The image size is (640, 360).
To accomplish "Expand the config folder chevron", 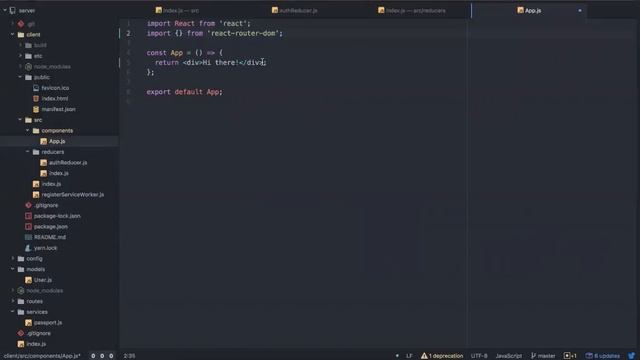I will (x=13, y=258).
